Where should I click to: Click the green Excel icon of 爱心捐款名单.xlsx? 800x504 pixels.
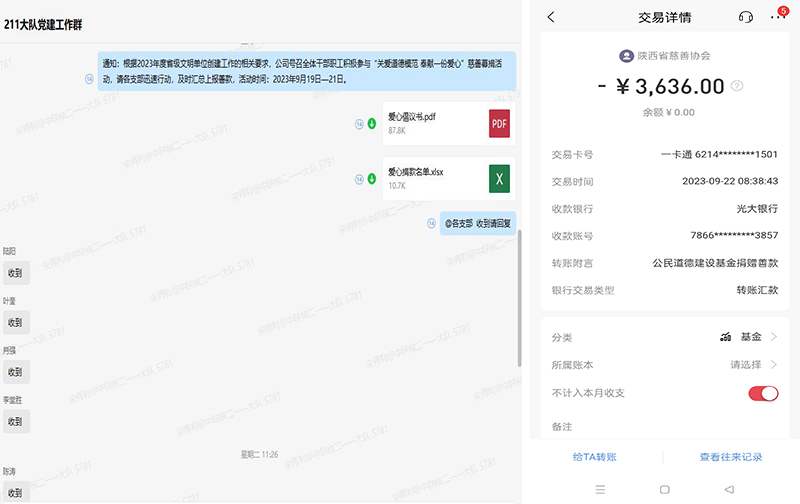[499, 178]
